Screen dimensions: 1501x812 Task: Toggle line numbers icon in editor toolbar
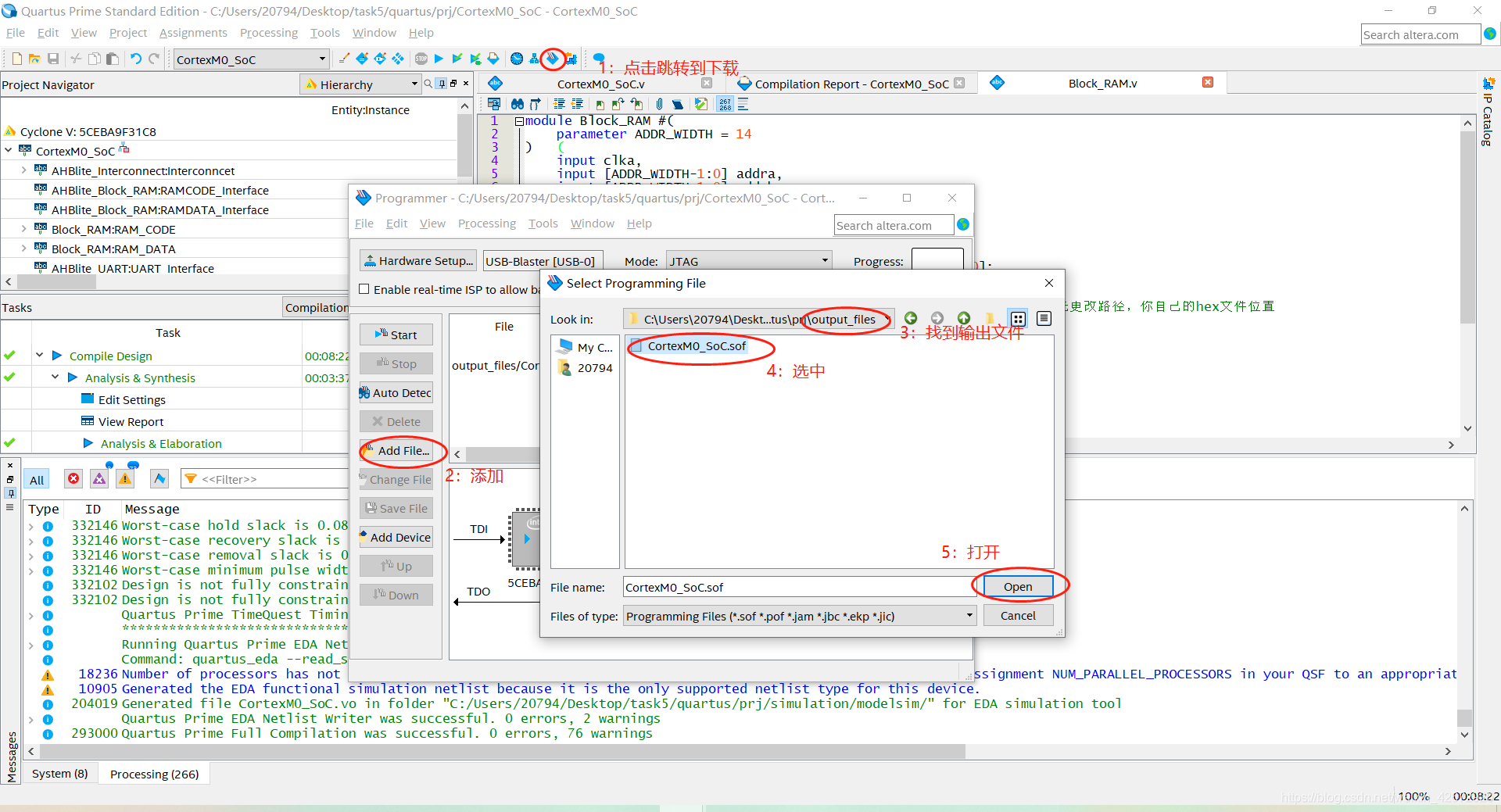725,104
